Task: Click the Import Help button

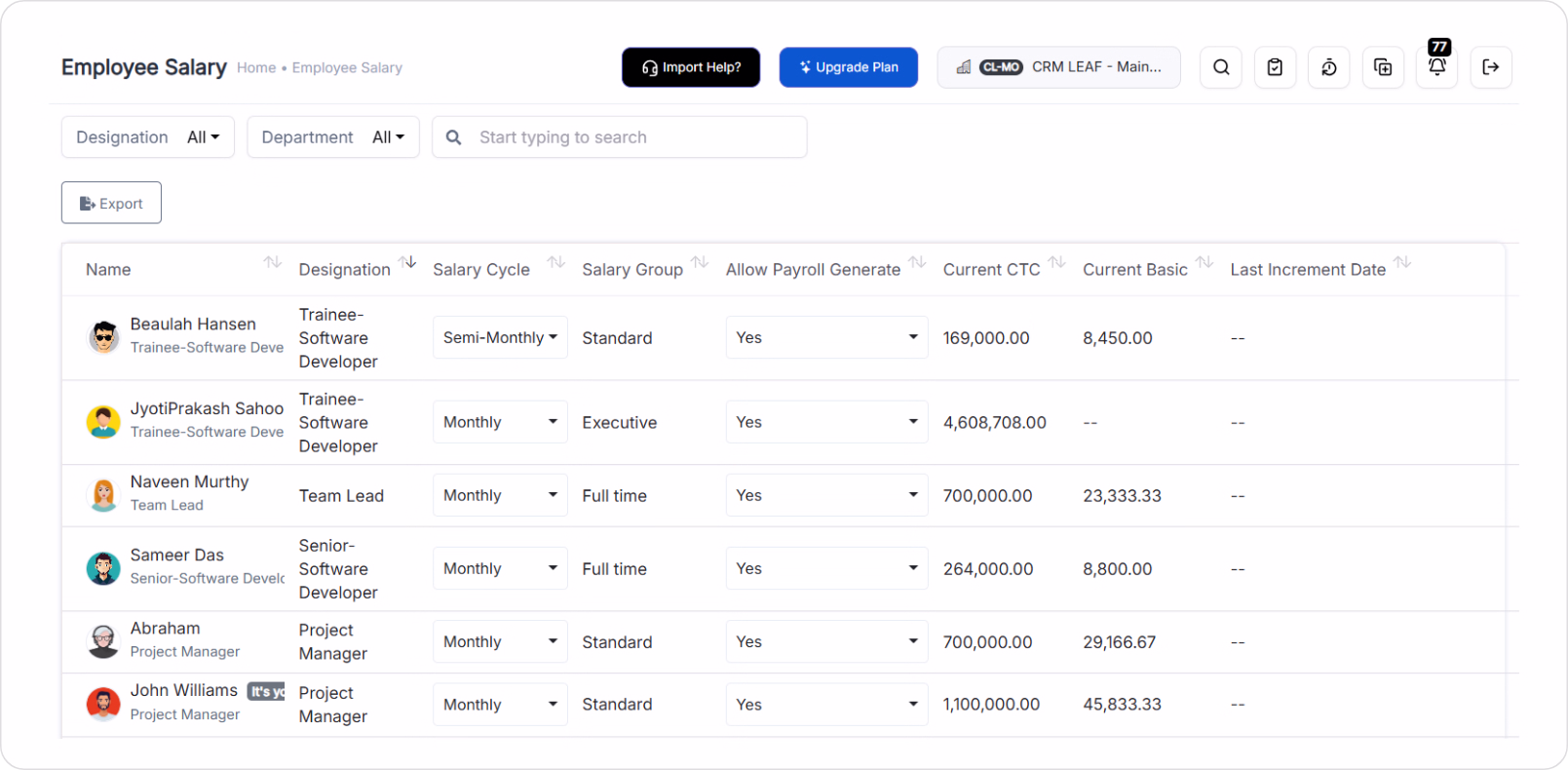Action: pyautogui.click(x=691, y=67)
